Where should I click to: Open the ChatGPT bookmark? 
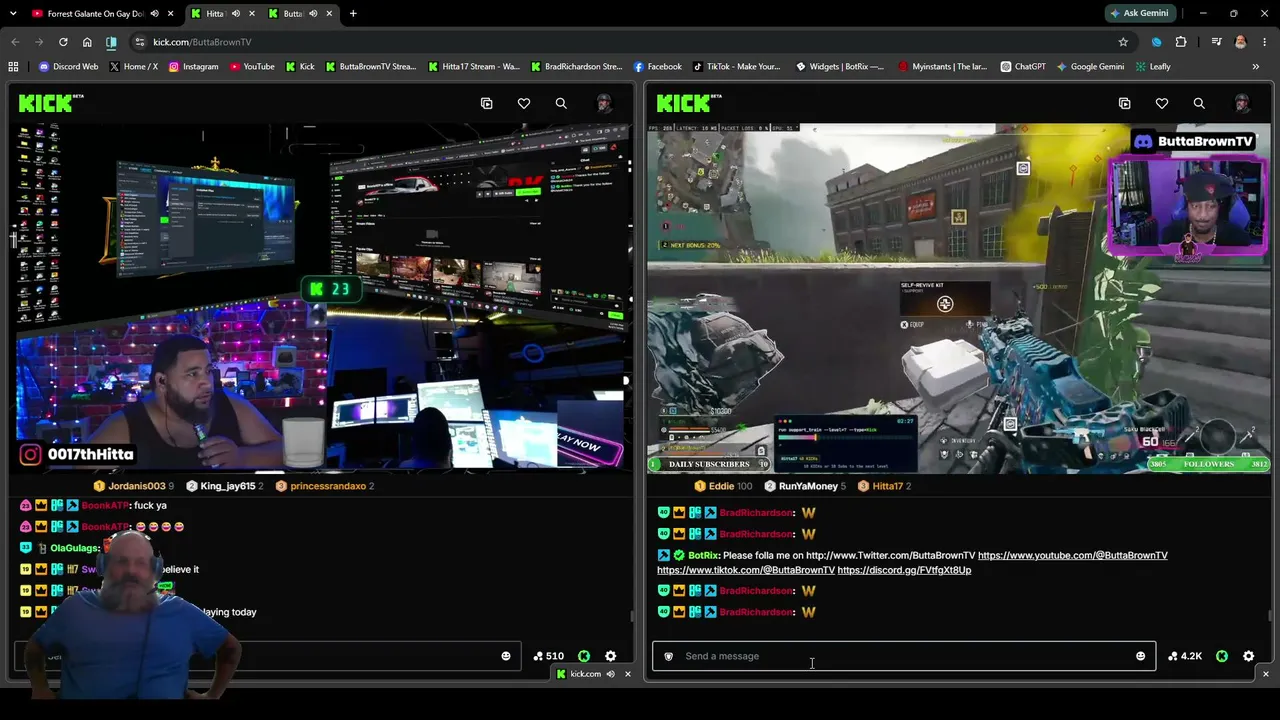click(1023, 67)
